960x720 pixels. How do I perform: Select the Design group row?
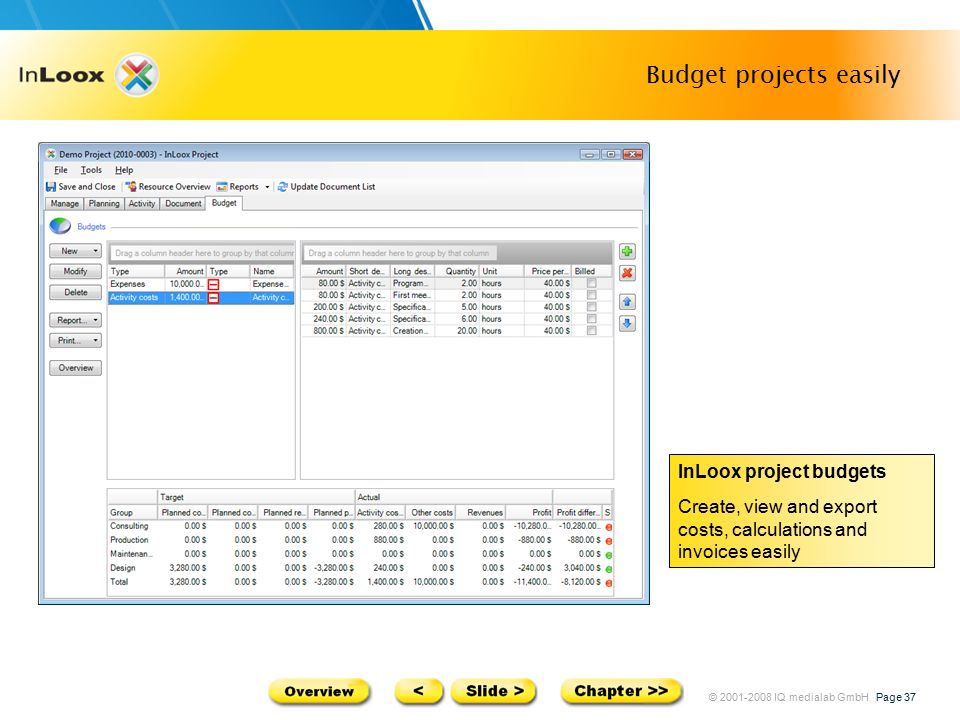360,569
